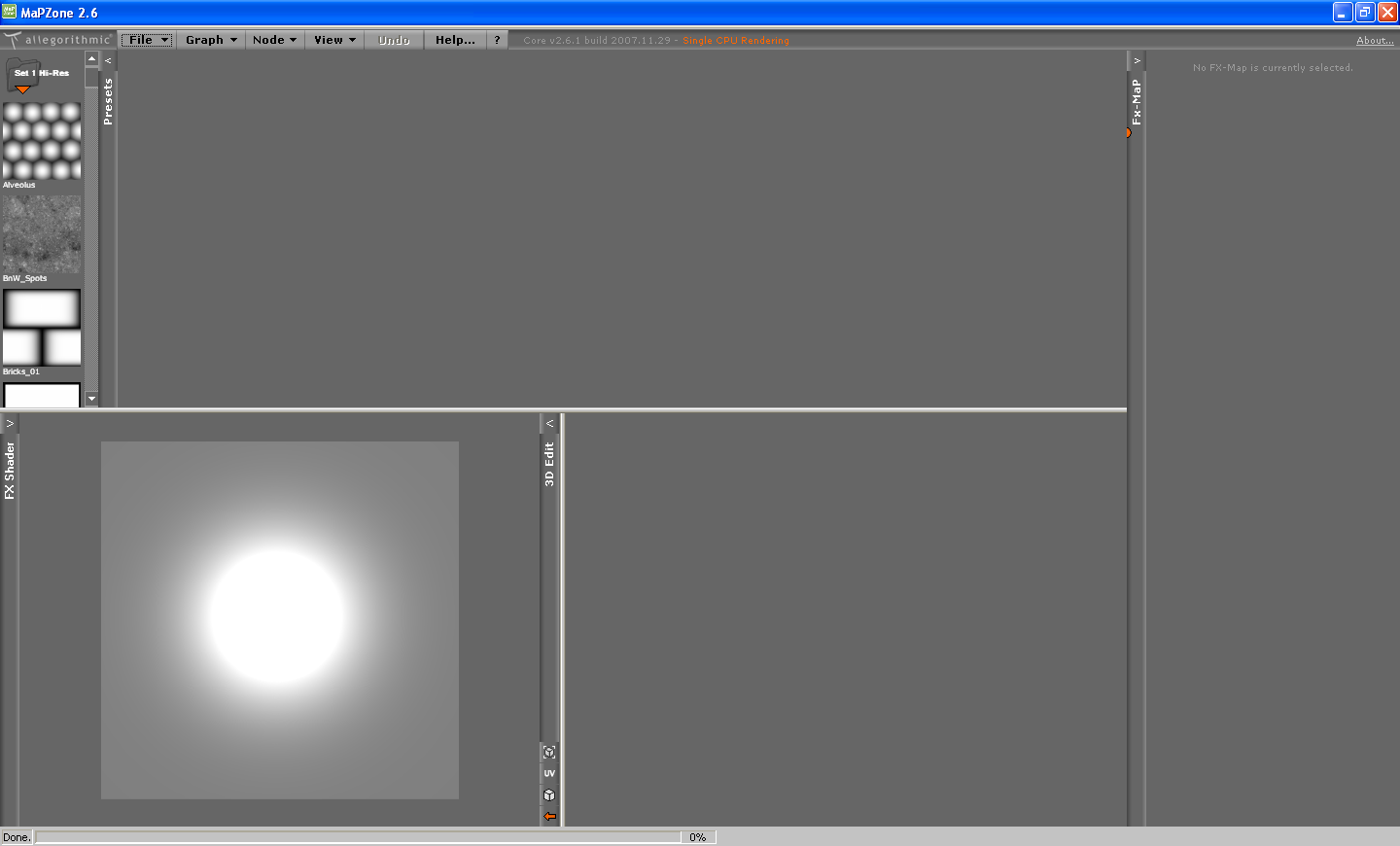This screenshot has height=846, width=1400.
Task: Open the Node dropdown menu
Action: tap(274, 40)
